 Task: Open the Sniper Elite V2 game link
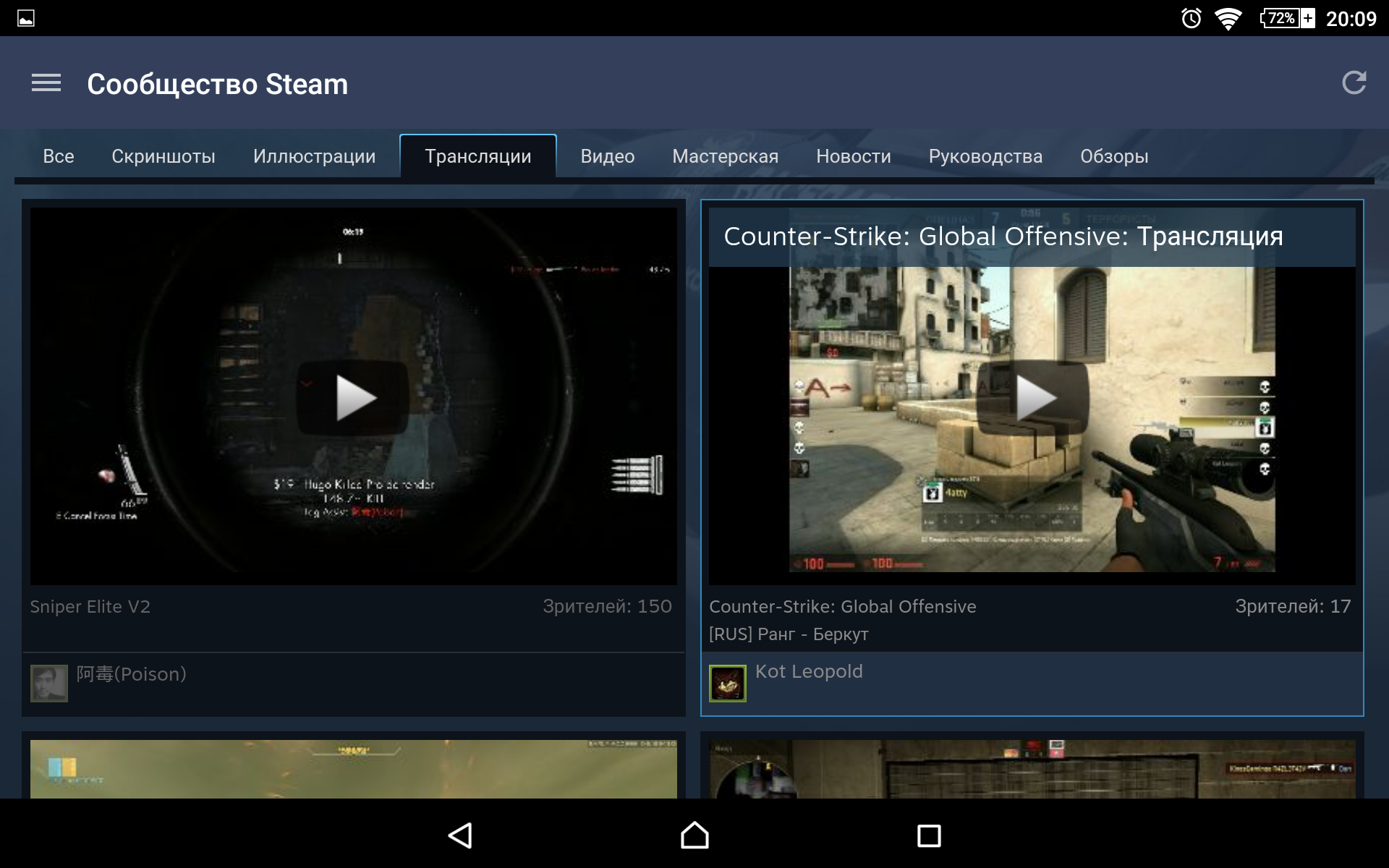[90, 607]
